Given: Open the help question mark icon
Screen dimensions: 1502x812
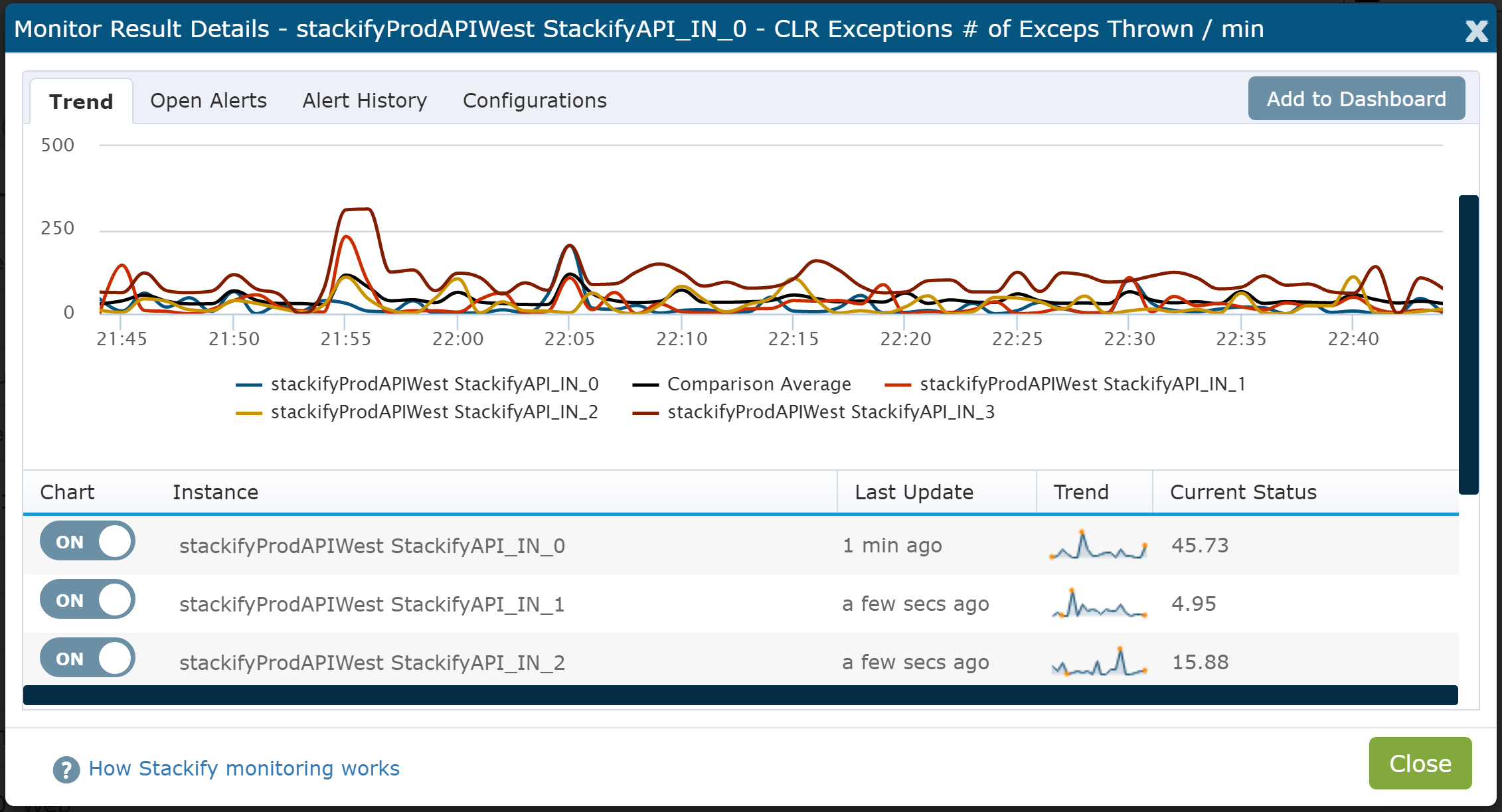Looking at the screenshot, I should (66, 770).
